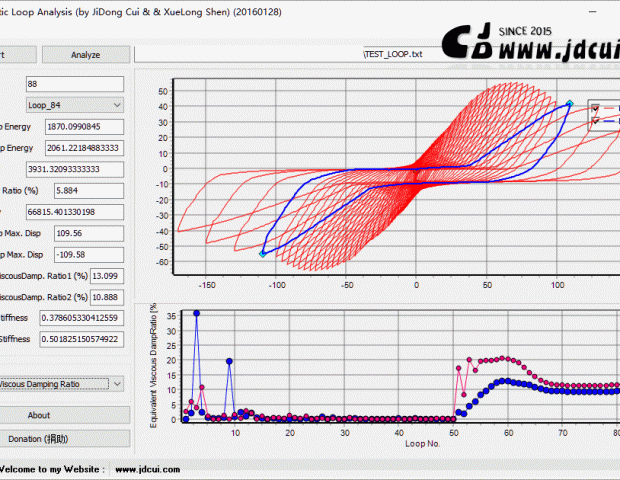The height and width of the screenshot is (480, 620).
Task: Toggle the blue series legend checkbox
Action: pyautogui.click(x=596, y=122)
